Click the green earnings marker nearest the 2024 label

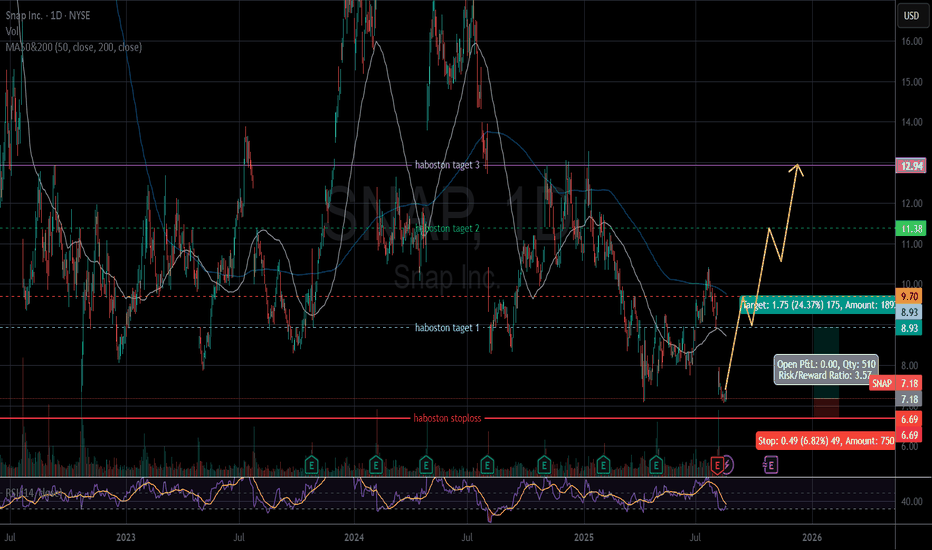(x=375, y=465)
